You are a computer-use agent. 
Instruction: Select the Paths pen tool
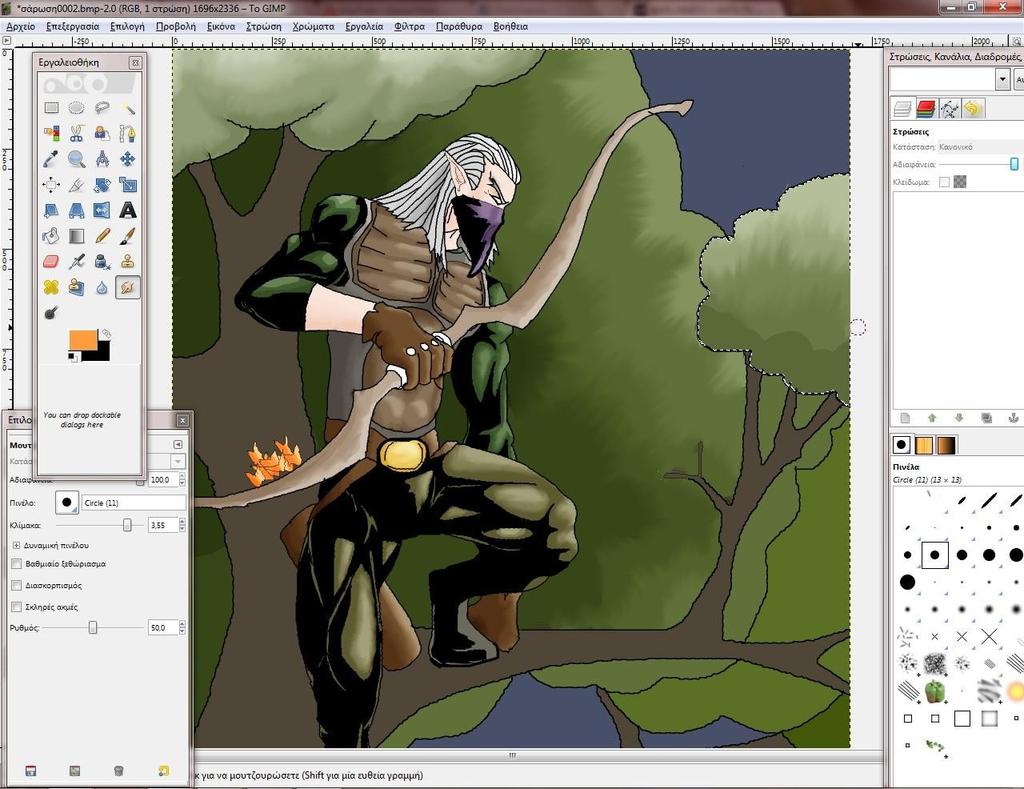click(128, 133)
